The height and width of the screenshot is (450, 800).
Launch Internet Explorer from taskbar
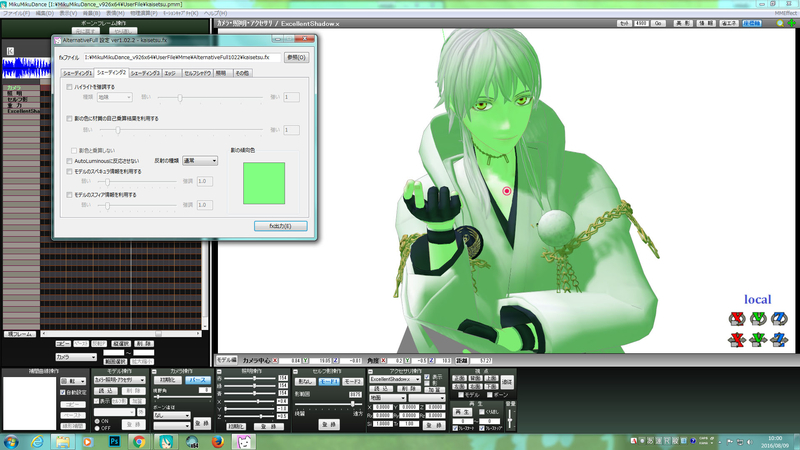[x=37, y=441]
